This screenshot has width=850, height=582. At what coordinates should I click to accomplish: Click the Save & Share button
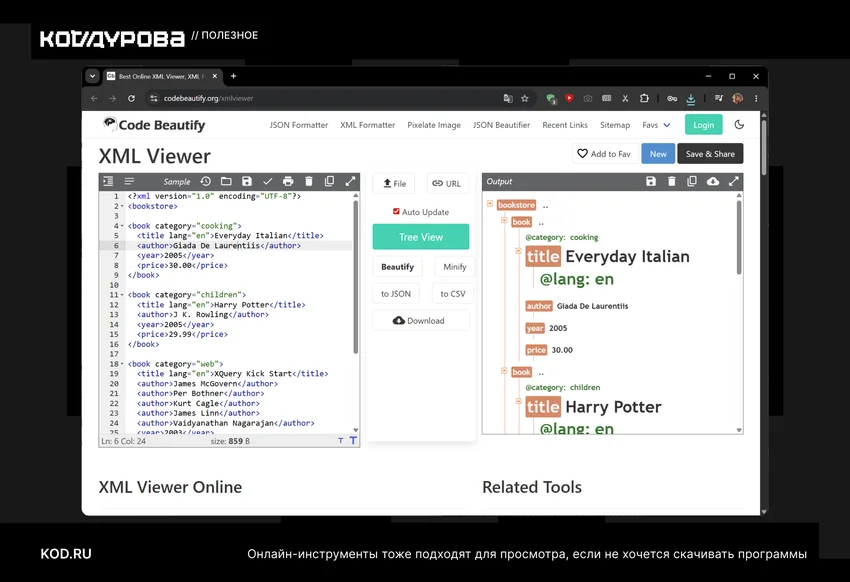point(710,154)
